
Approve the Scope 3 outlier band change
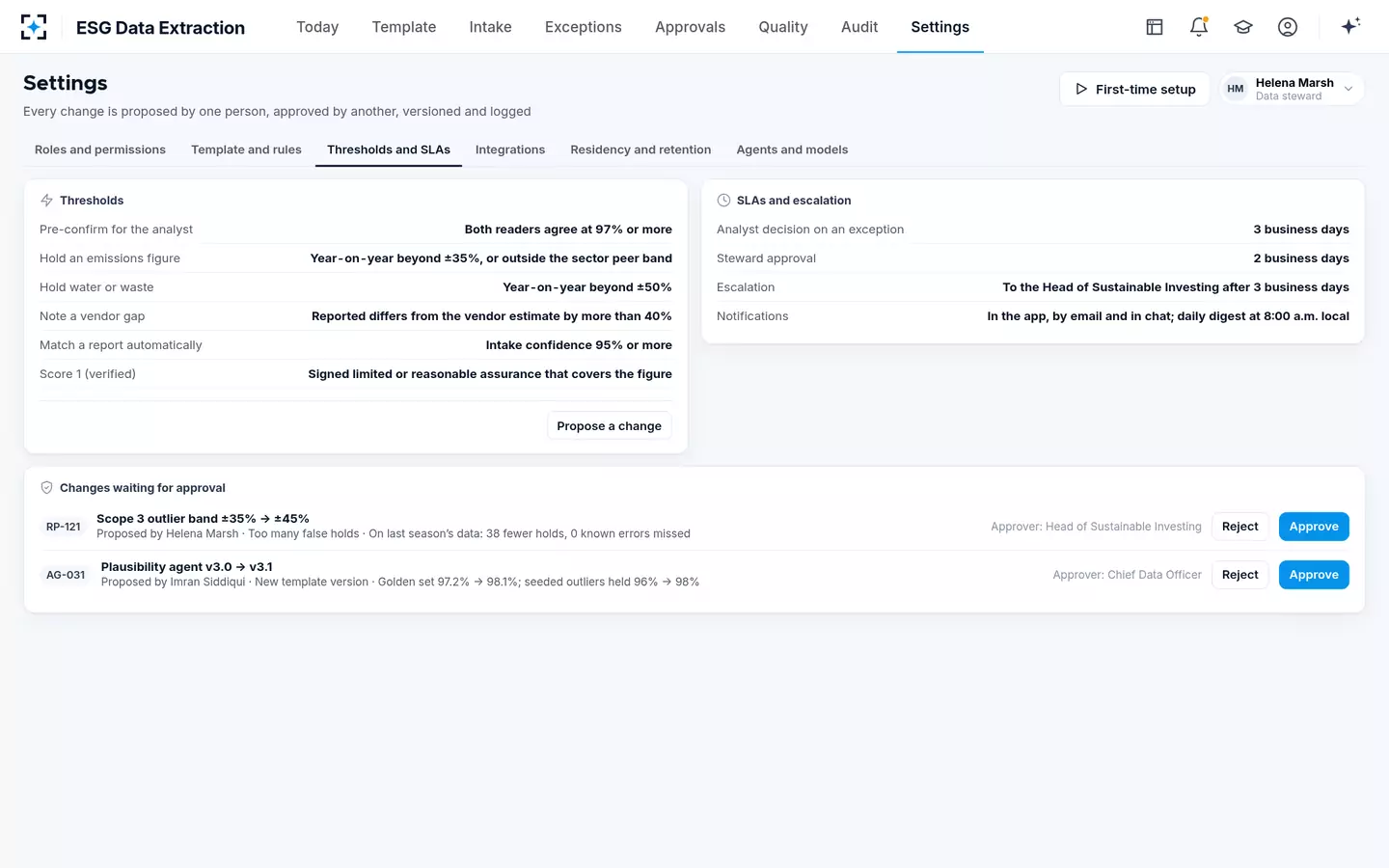pyautogui.click(x=1314, y=527)
